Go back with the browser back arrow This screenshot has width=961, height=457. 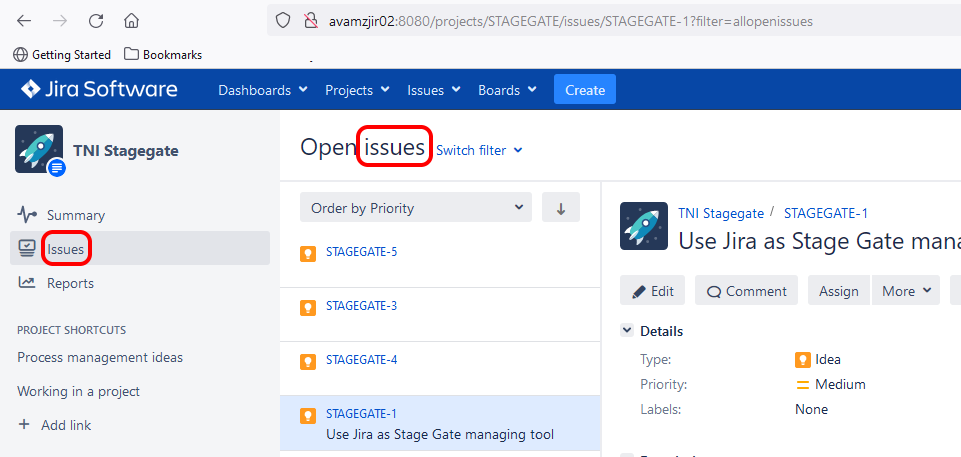pos(24,21)
